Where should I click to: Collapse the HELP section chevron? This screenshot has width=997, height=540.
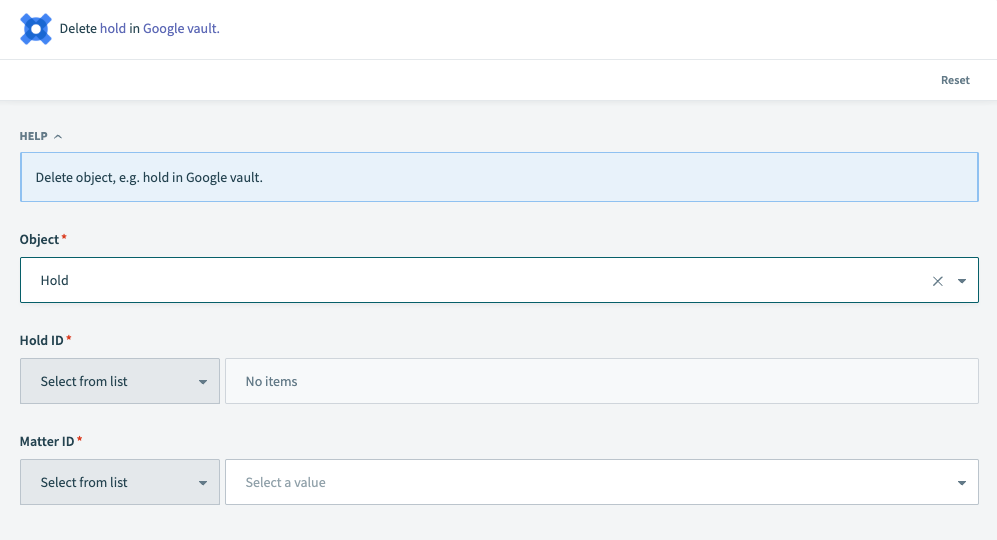[x=58, y=136]
